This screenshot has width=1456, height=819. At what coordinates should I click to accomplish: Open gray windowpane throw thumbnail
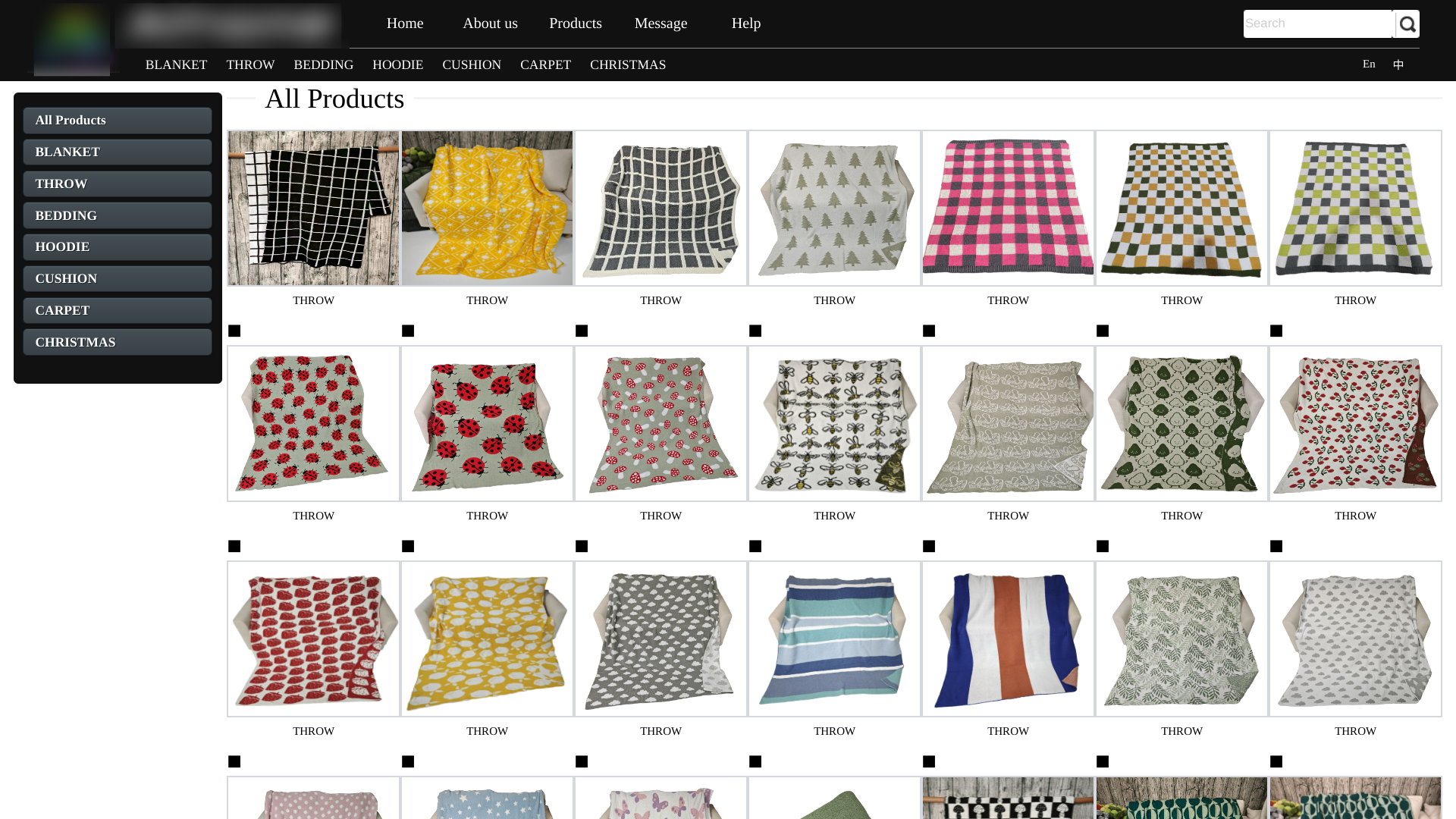click(661, 209)
